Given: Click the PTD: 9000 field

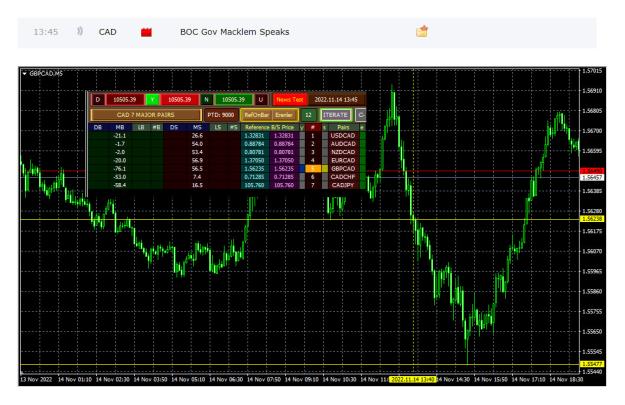Looking at the screenshot, I should pos(221,115).
